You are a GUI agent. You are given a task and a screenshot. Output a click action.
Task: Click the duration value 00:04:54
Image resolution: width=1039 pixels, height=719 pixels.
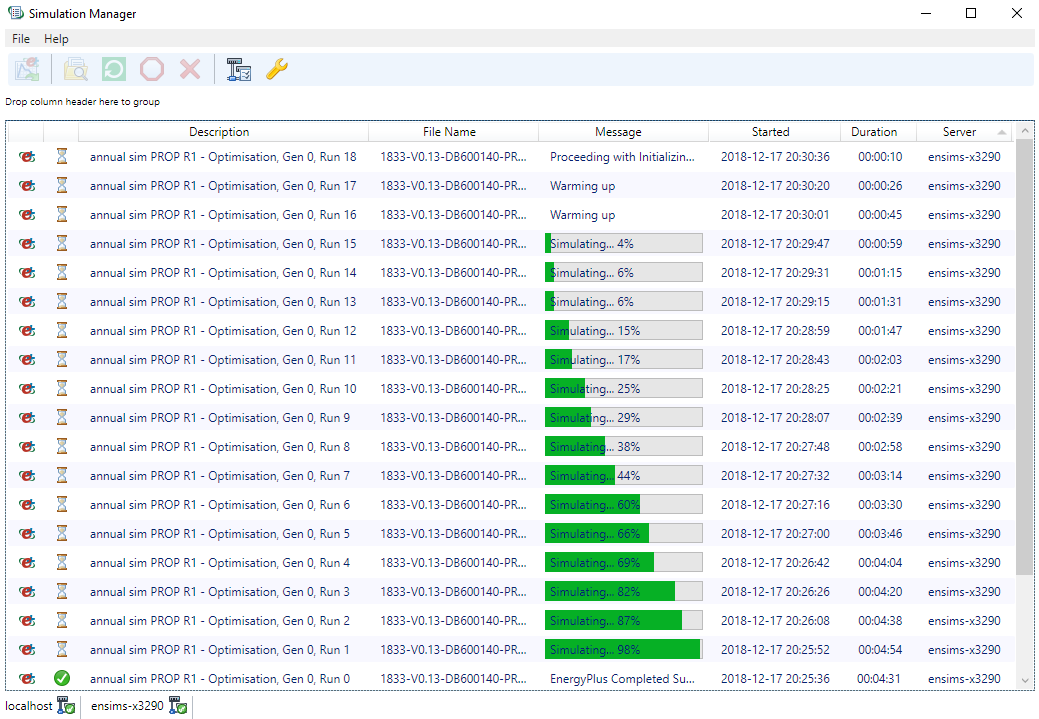[x=880, y=649]
